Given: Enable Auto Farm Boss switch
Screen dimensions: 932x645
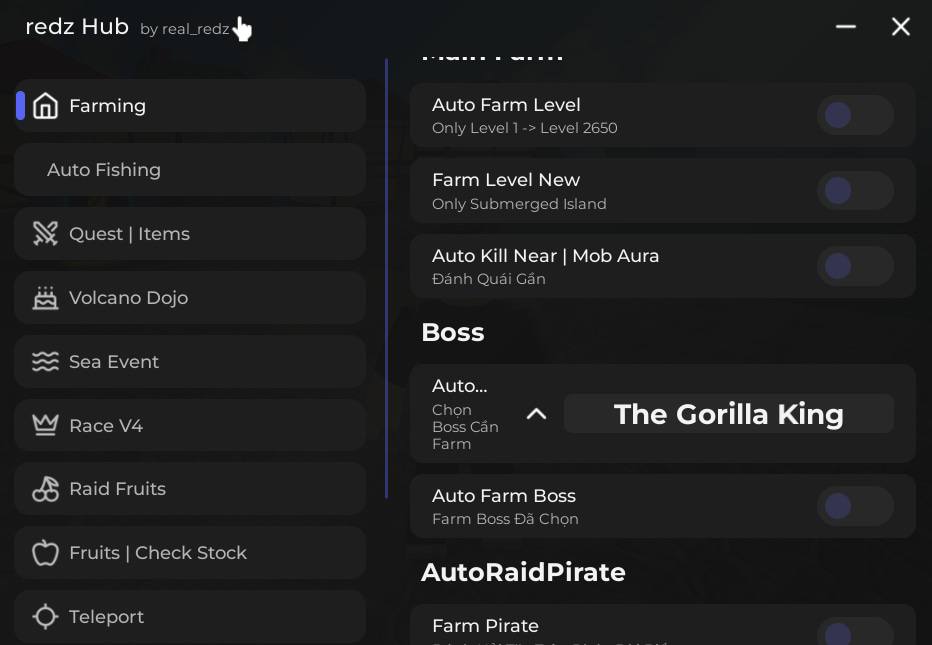Looking at the screenshot, I should pyautogui.click(x=855, y=506).
